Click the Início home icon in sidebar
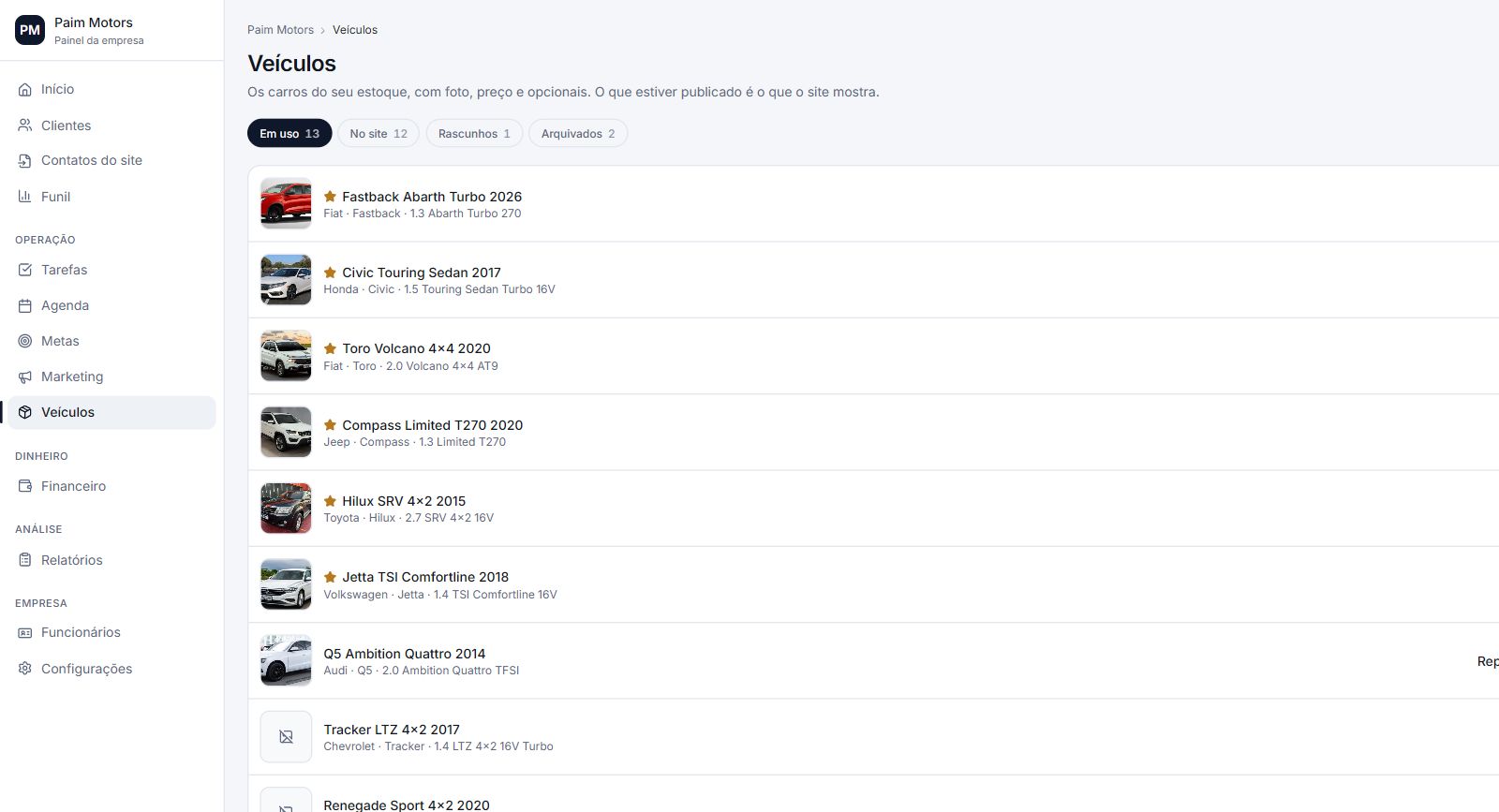Screen dimensions: 1499x812 tap(25, 90)
